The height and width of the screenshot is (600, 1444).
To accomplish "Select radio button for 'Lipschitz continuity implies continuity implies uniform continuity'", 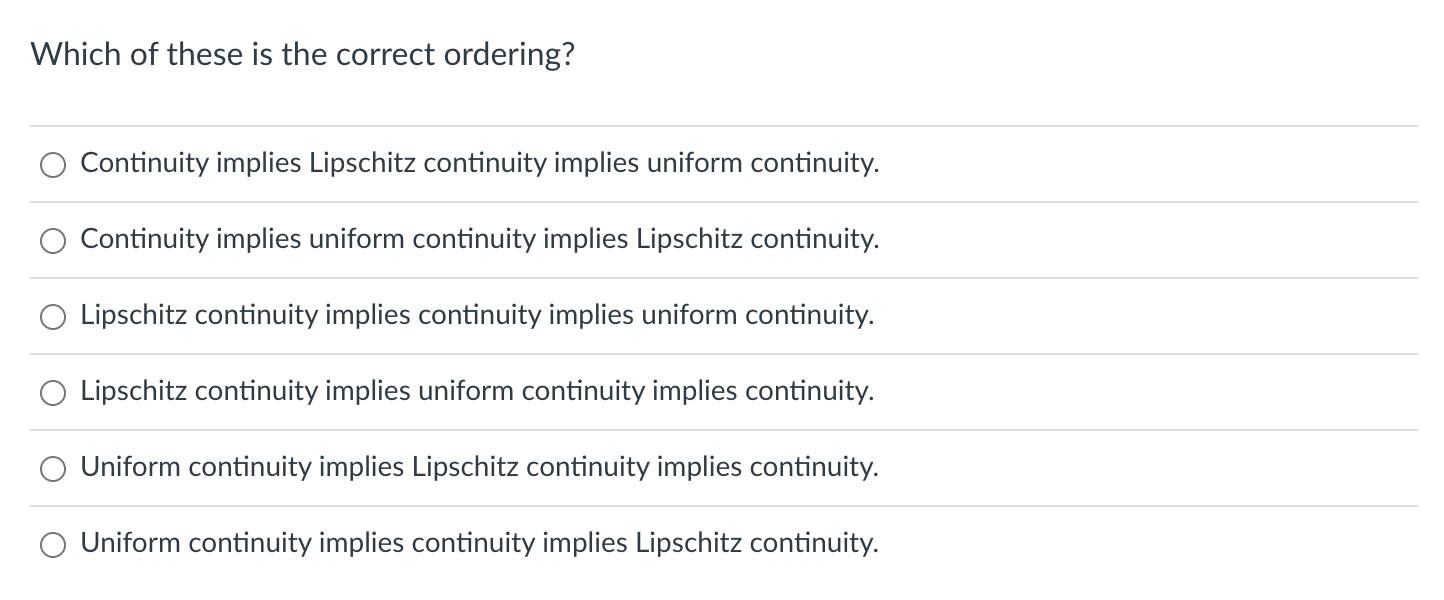I will tap(53, 316).
